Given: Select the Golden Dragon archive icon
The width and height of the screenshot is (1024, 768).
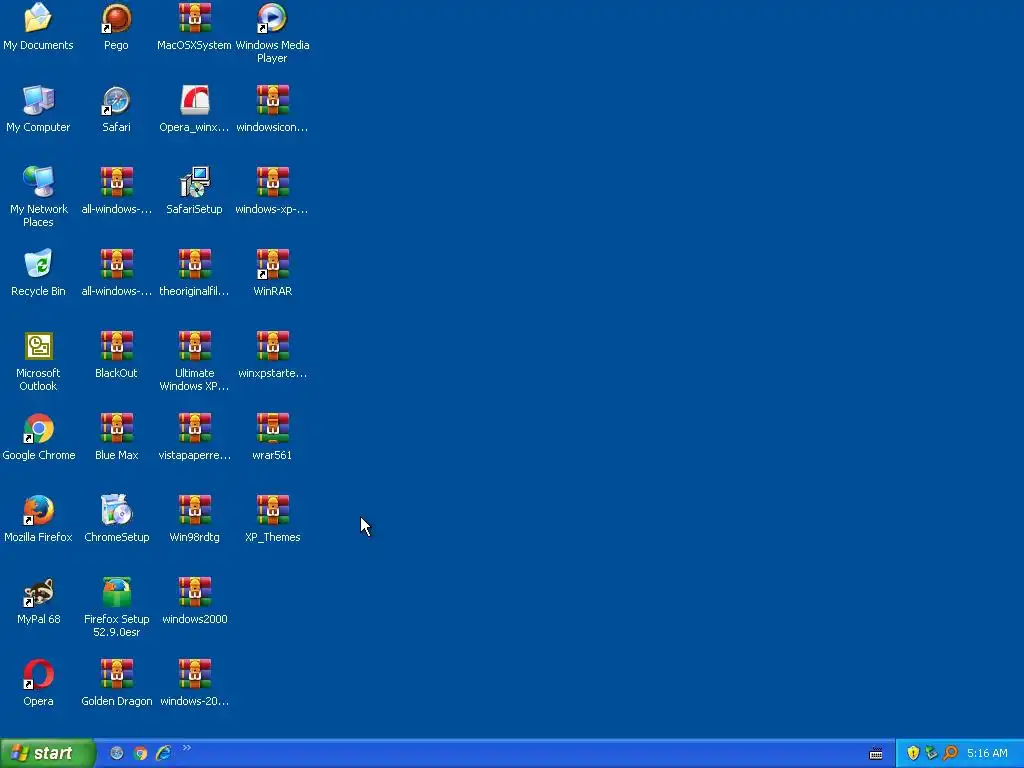Looking at the screenshot, I should (x=116, y=674).
